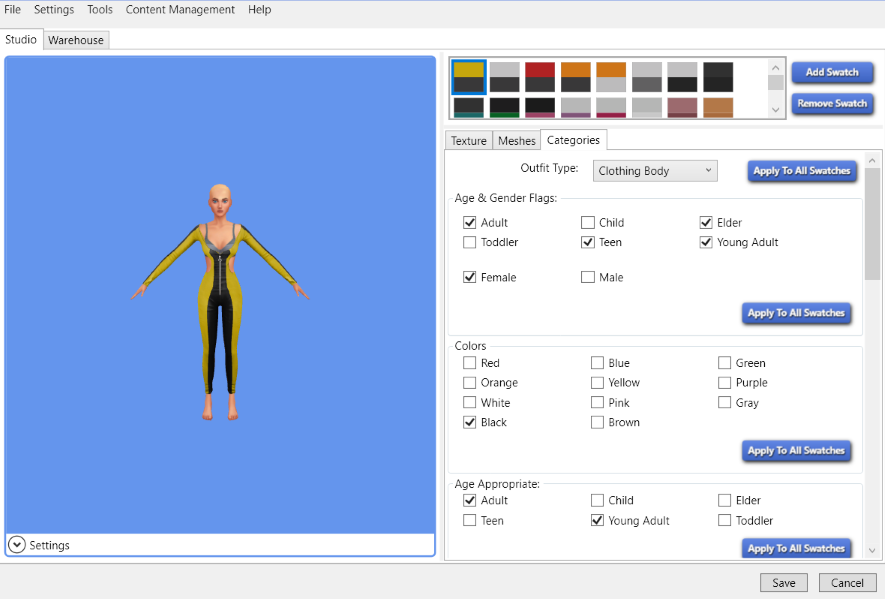Click the swatch list scroll up arrow

pos(776,68)
